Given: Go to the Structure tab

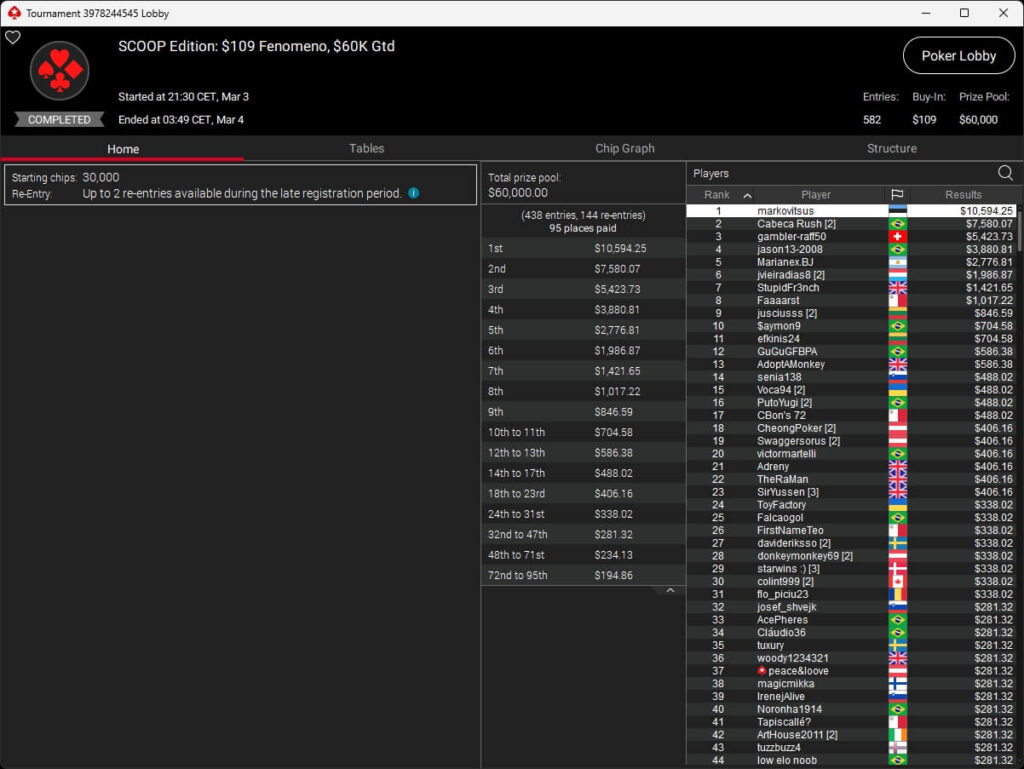Looking at the screenshot, I should pyautogui.click(x=891, y=148).
